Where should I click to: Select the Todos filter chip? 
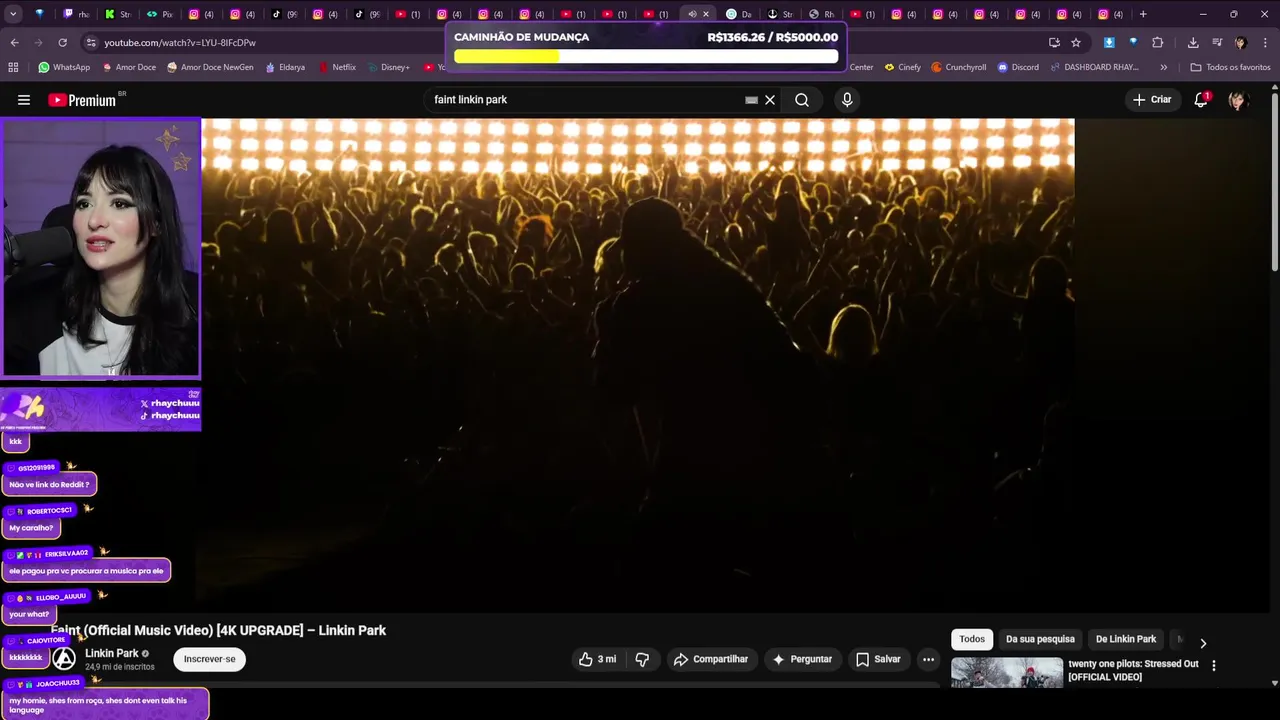(972, 639)
